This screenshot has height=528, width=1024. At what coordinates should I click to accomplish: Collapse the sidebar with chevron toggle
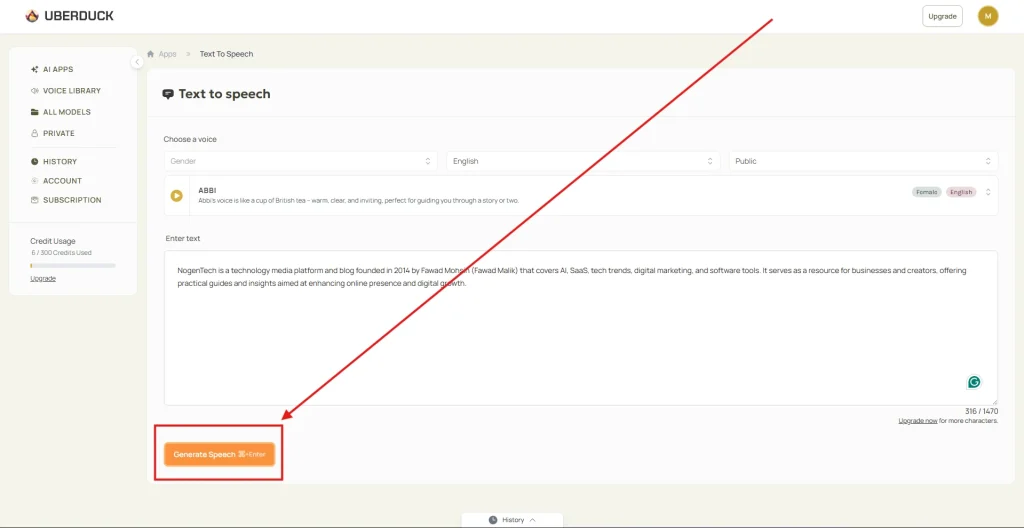[x=136, y=61]
